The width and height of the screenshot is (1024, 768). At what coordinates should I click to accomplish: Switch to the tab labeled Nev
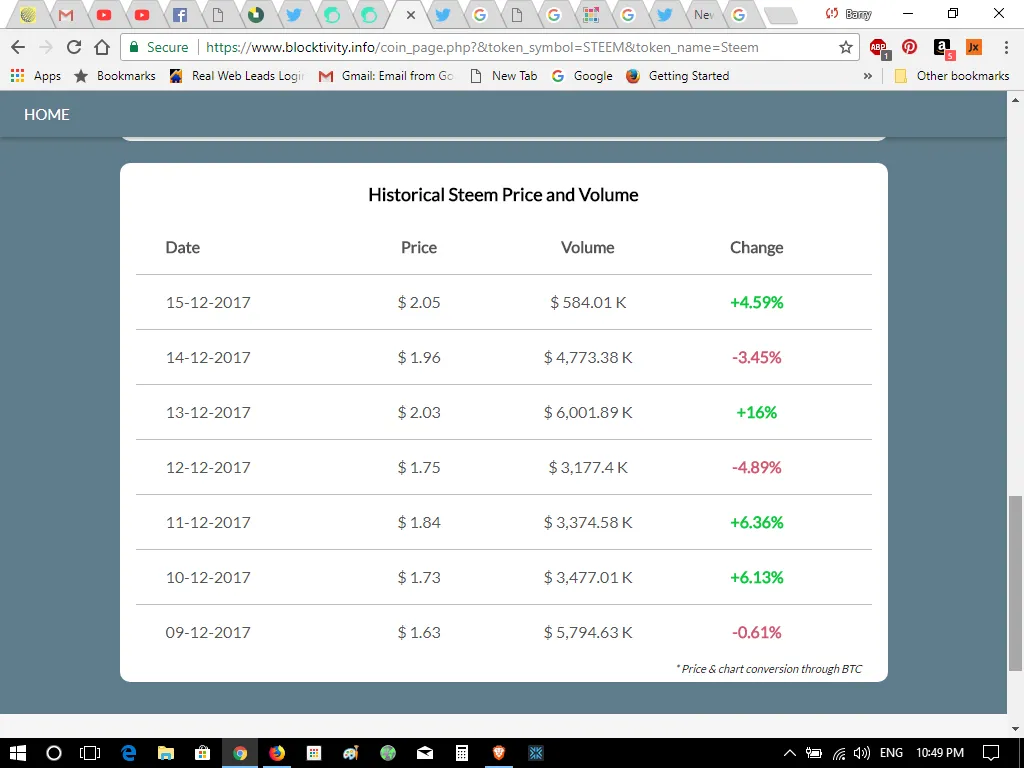(703, 14)
